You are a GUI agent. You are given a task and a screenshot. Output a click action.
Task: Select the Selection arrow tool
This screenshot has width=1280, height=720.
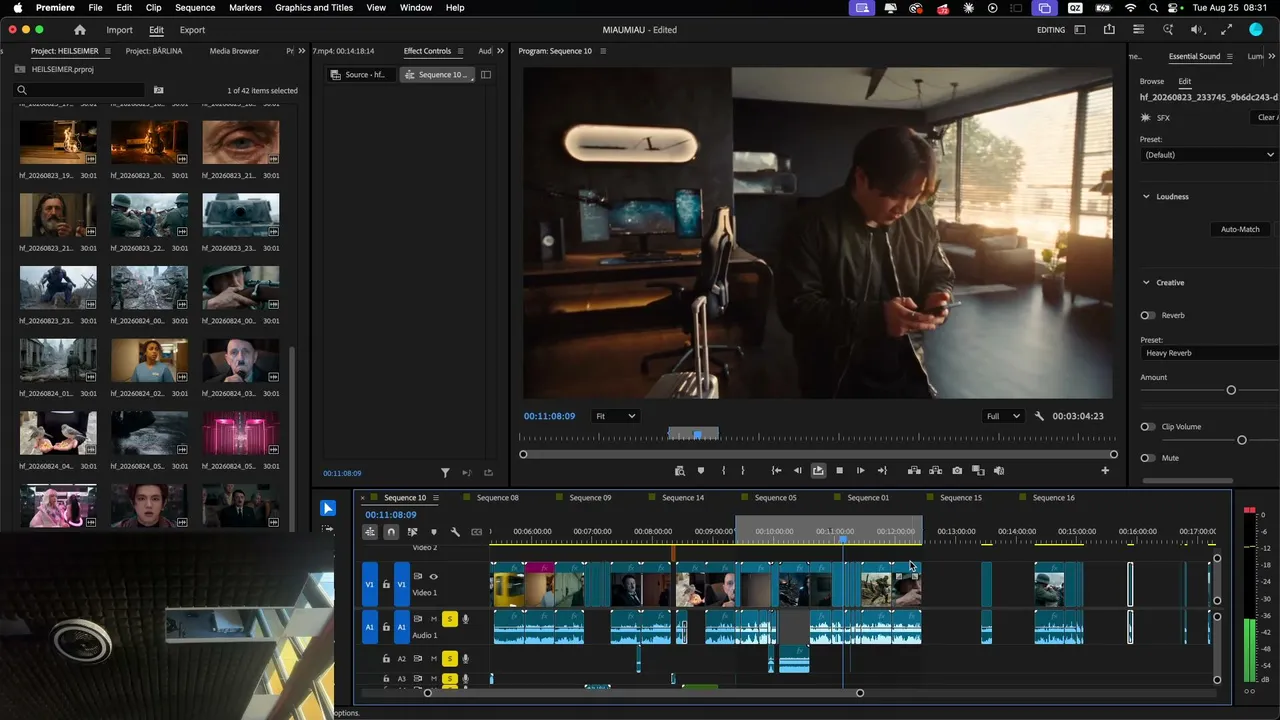point(327,508)
